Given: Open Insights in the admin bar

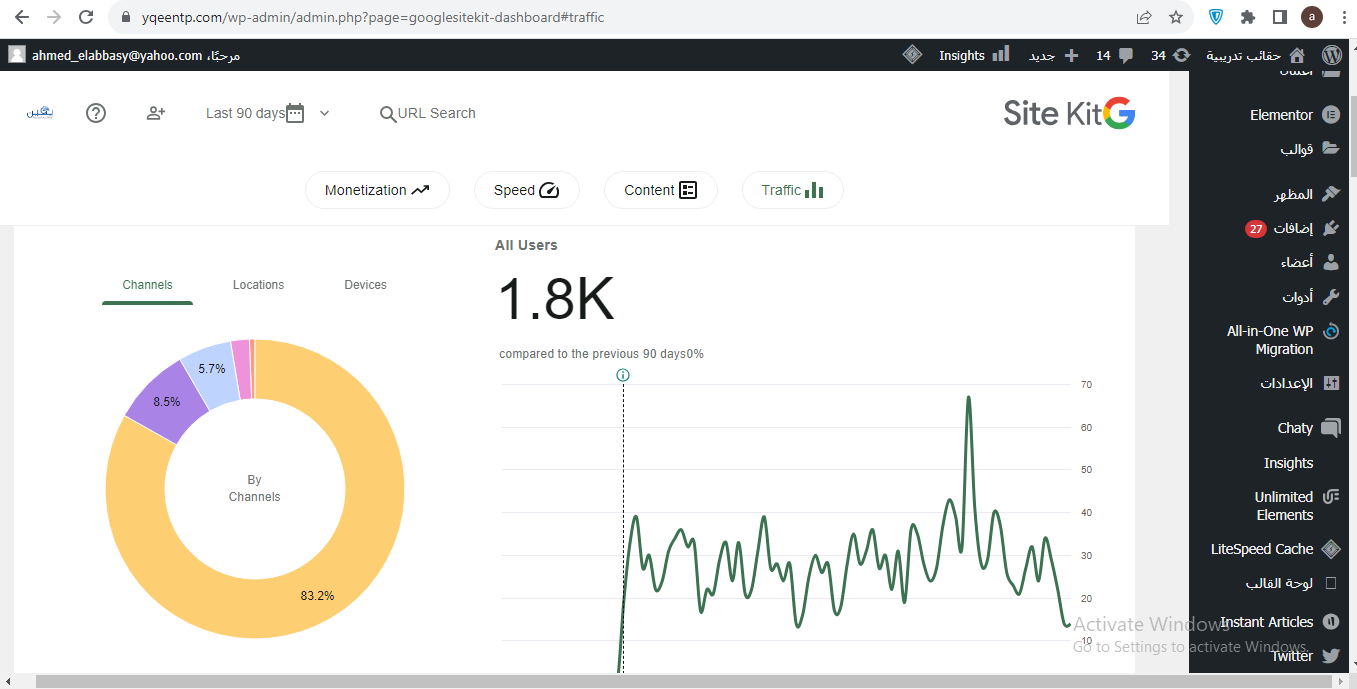Looking at the screenshot, I should pos(974,55).
